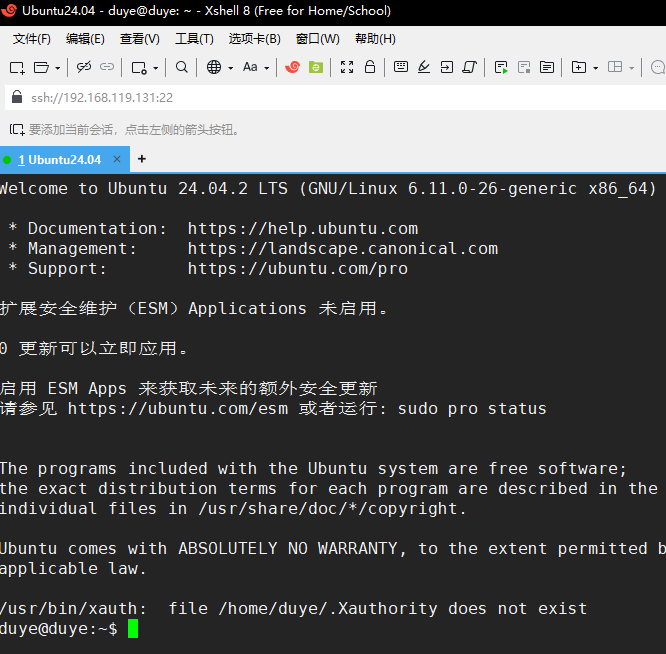Click the Tab layout arrangement icon
The width and height of the screenshot is (666, 654).
pos(615,67)
